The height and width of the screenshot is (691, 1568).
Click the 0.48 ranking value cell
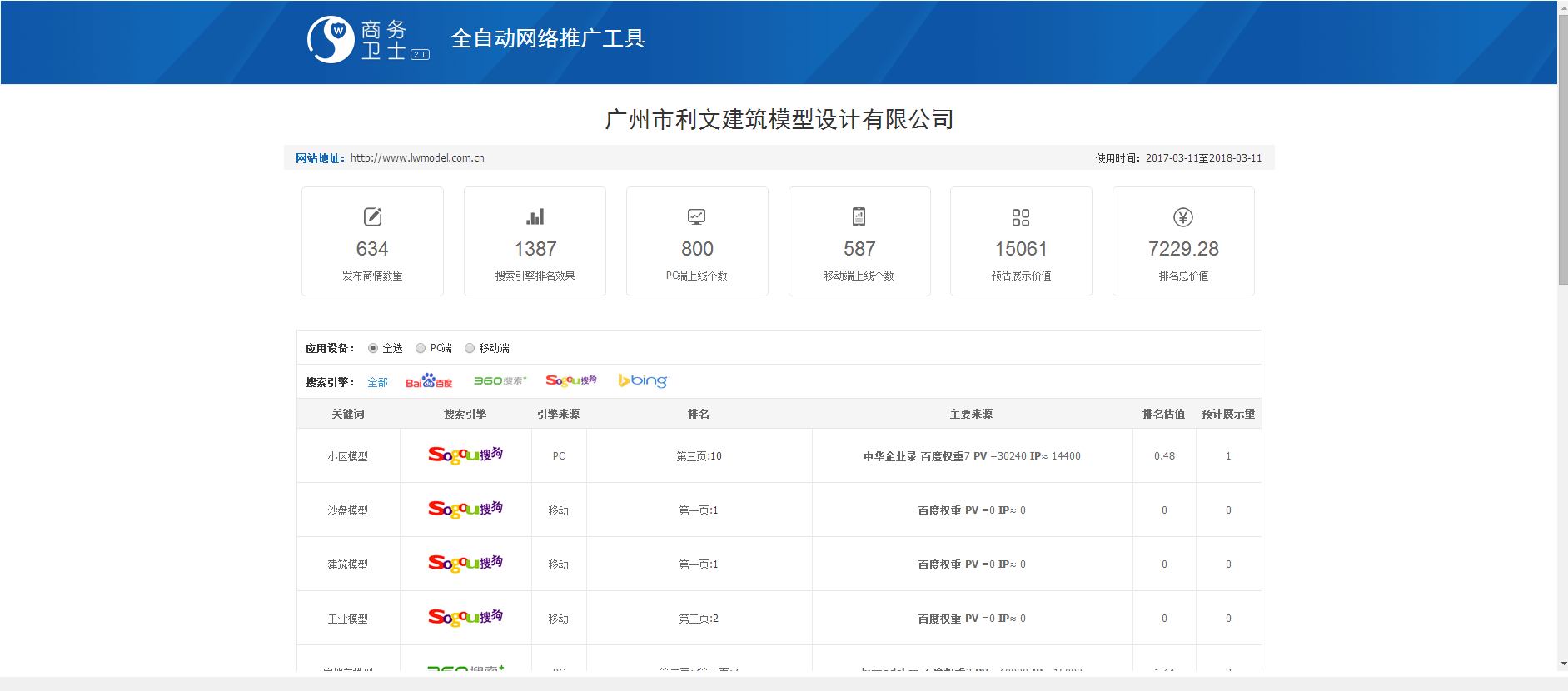point(1164,456)
